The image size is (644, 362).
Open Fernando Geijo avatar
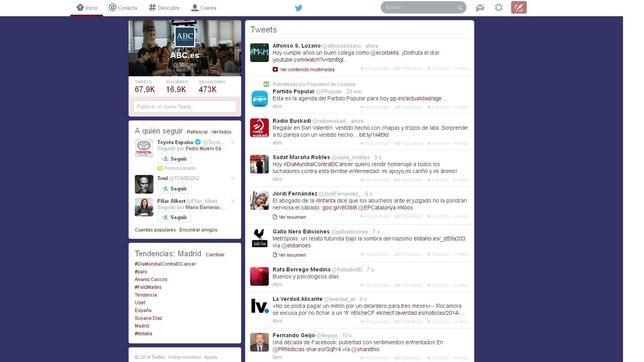point(260,342)
